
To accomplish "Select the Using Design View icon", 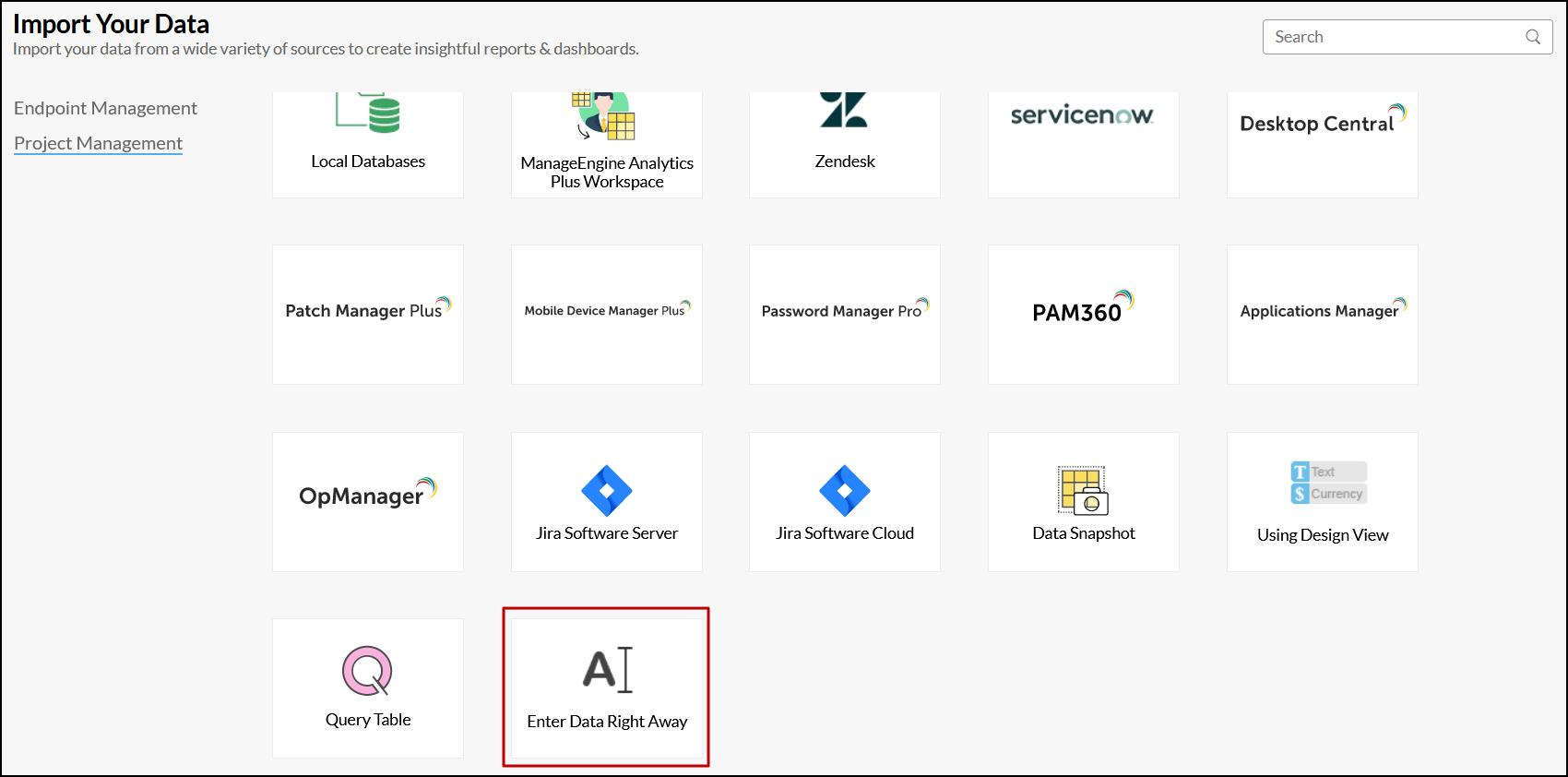I will point(1328,483).
